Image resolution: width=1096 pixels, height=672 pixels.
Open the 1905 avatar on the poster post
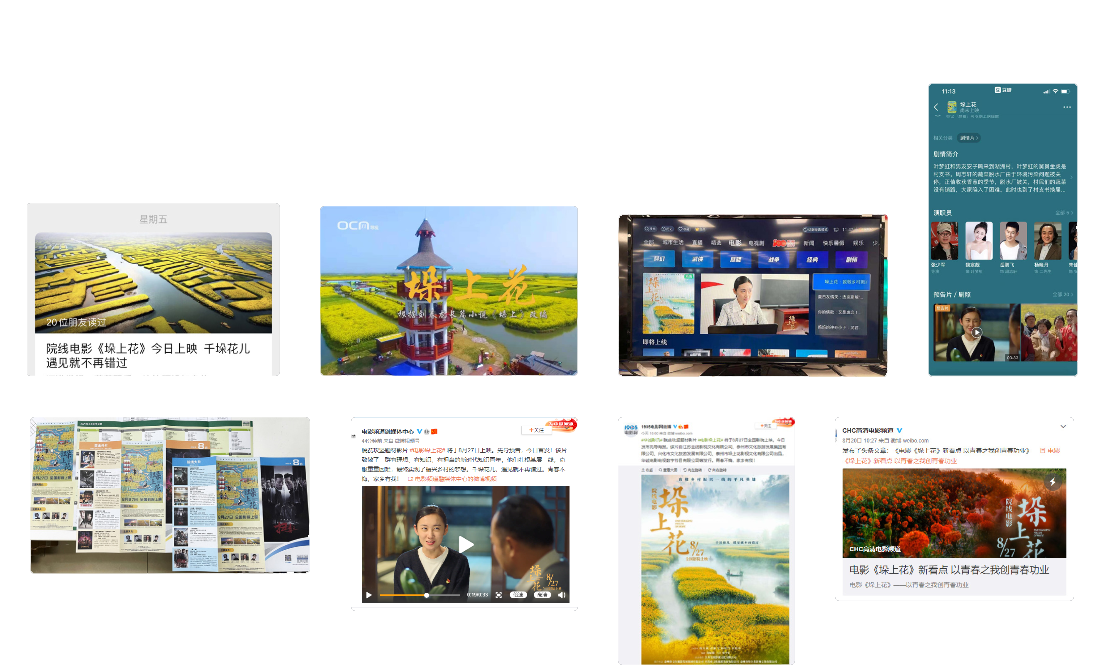tap(630, 429)
